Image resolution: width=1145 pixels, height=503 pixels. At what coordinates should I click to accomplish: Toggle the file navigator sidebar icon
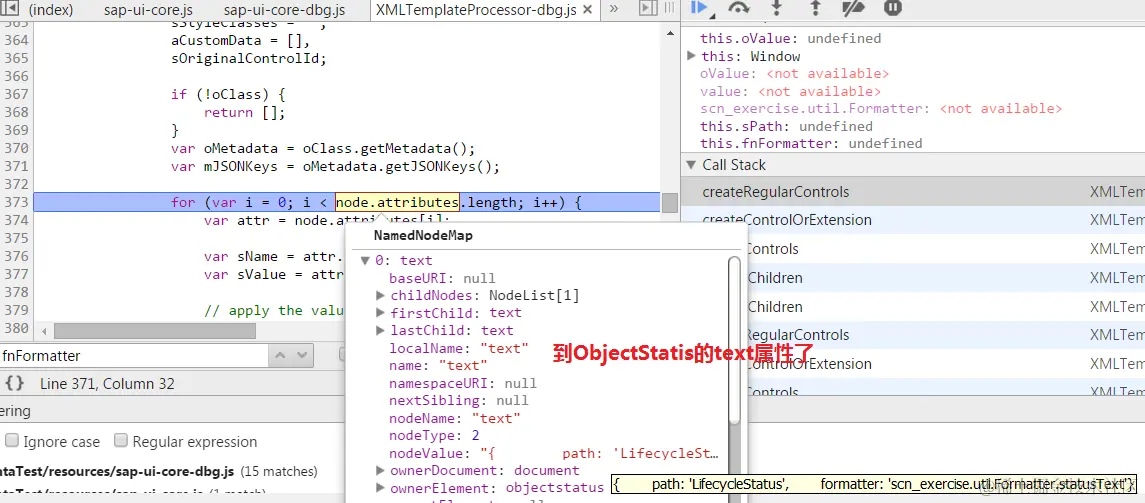tap(11, 9)
